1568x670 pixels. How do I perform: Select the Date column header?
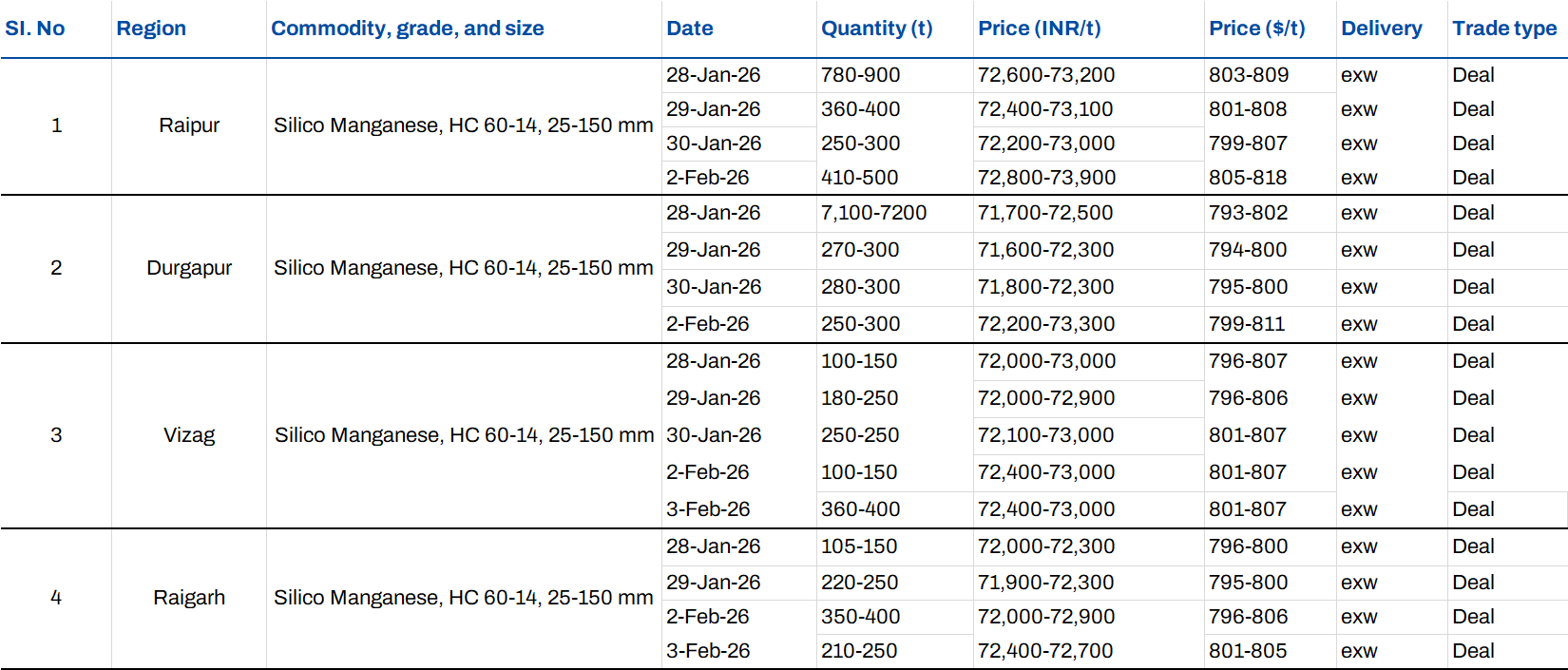[x=690, y=29]
